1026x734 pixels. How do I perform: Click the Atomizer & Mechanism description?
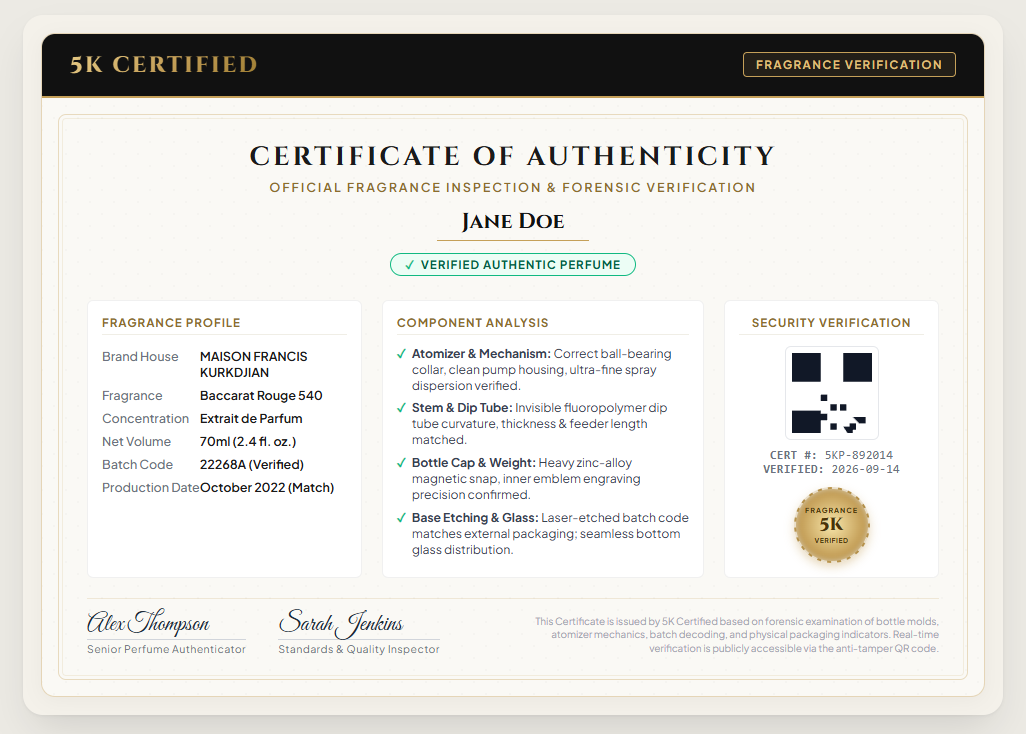click(542, 370)
